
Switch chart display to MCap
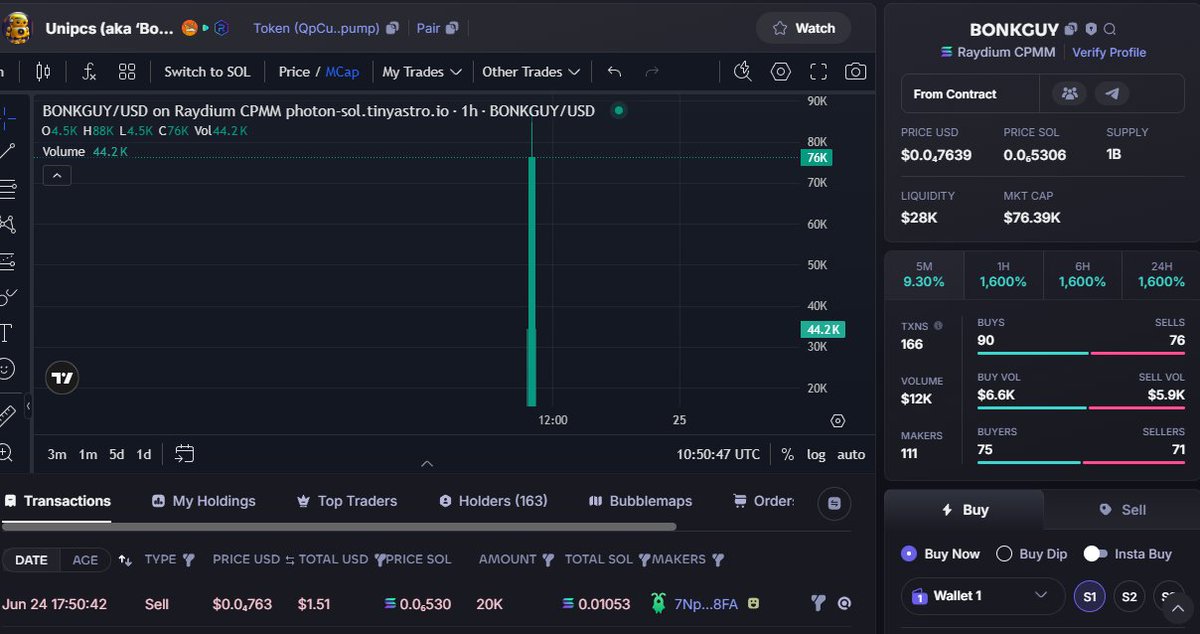pyautogui.click(x=342, y=72)
